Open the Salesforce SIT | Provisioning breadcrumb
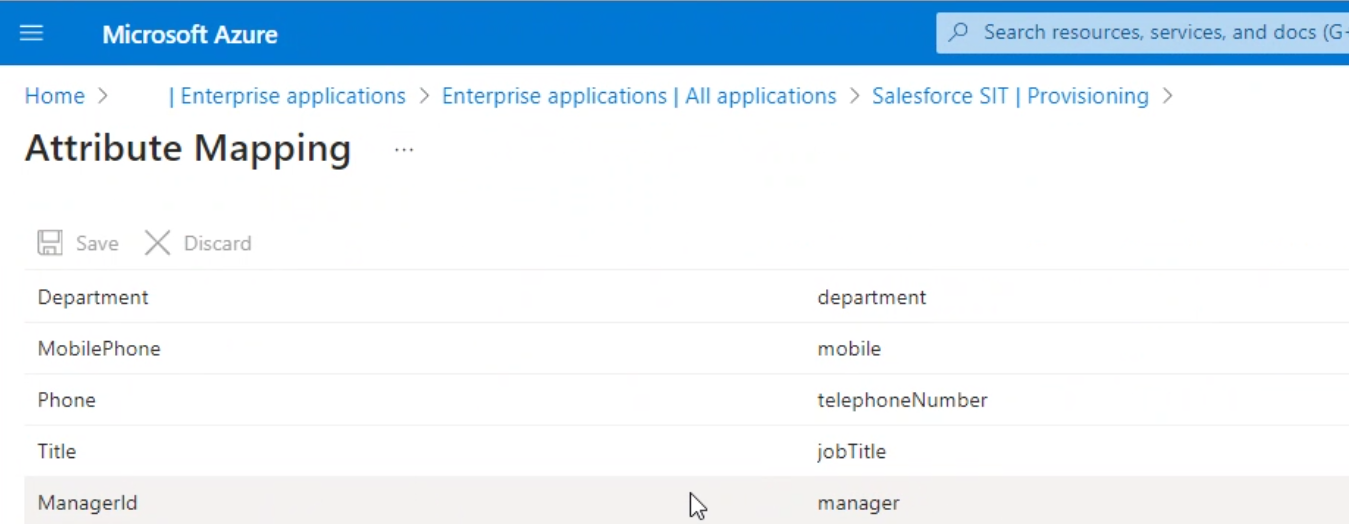Viewport: 1349px width, 524px height. click(x=1010, y=96)
